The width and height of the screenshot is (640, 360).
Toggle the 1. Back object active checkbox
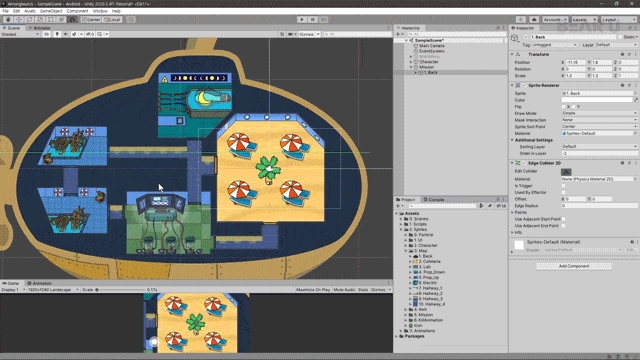click(526, 37)
